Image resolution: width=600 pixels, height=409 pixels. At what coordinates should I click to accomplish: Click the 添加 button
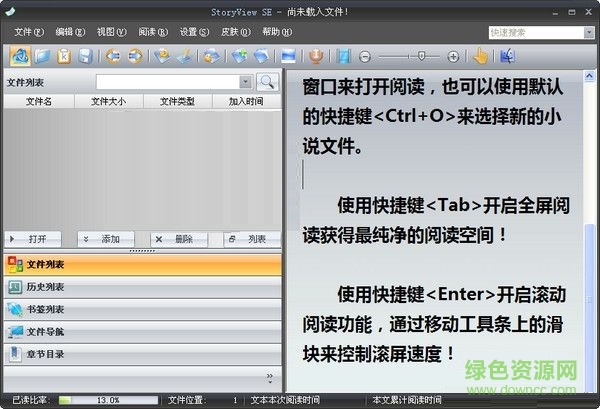(109, 239)
